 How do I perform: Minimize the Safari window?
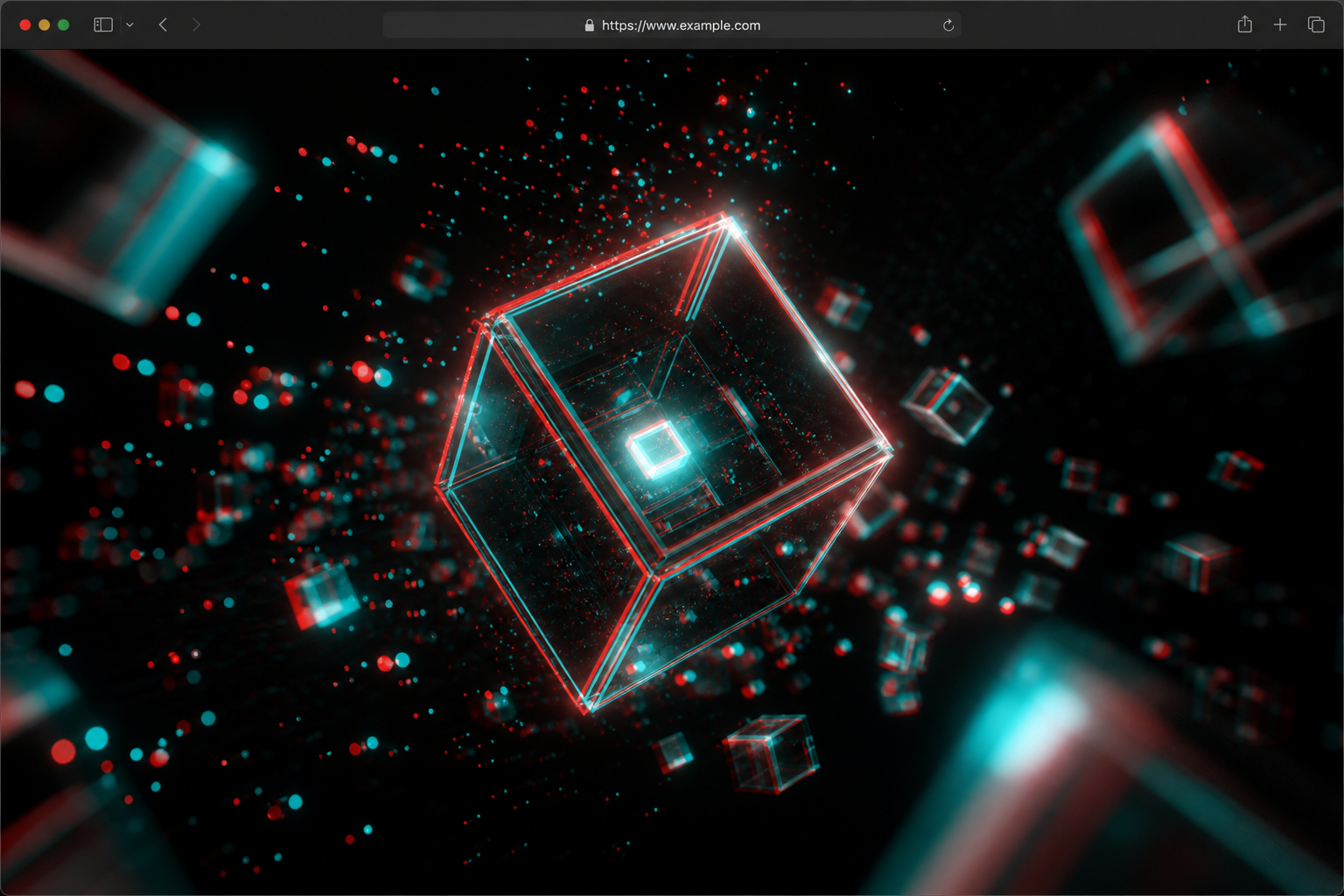pos(45,25)
